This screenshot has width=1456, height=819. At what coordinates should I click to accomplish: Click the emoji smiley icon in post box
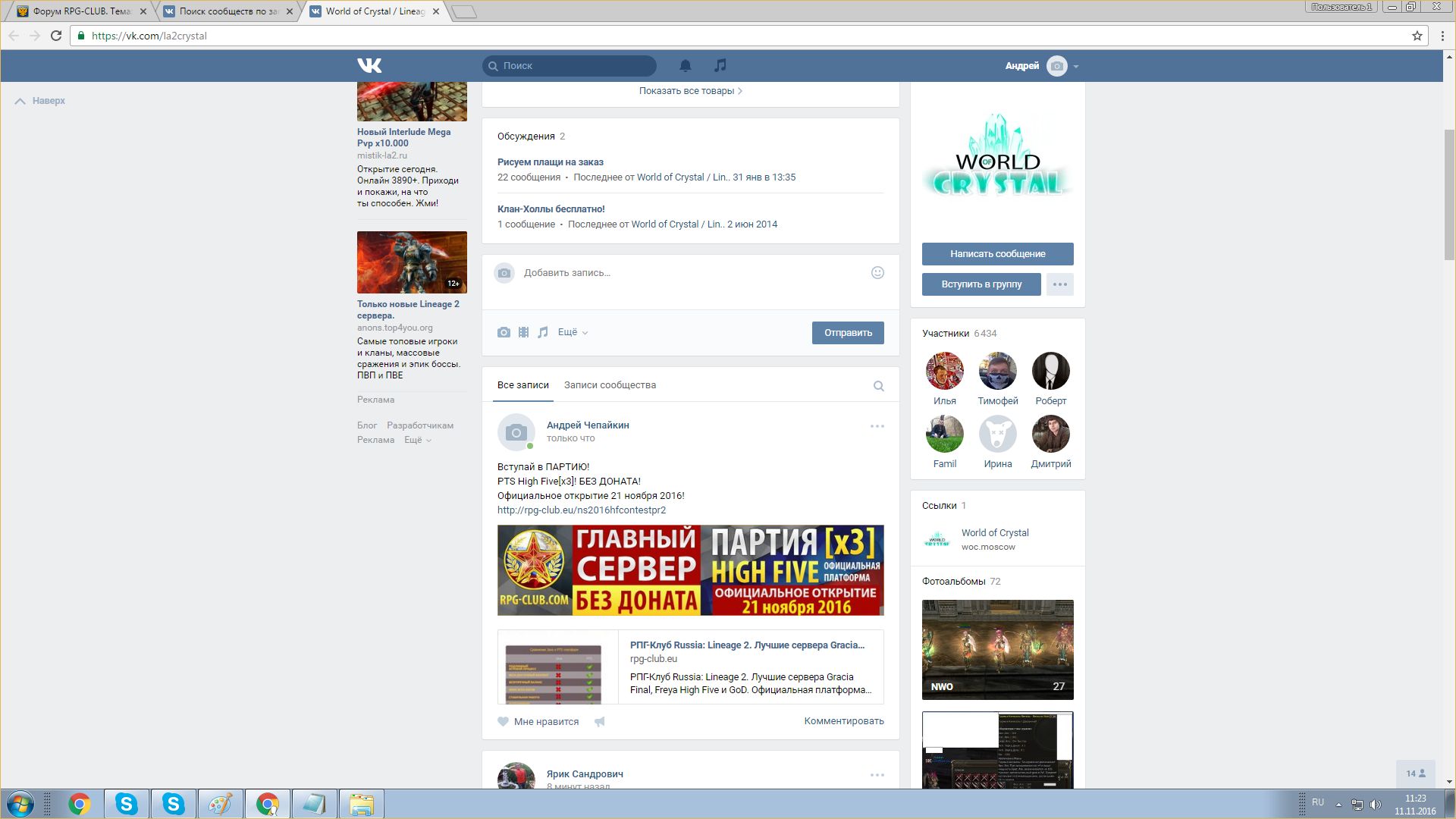coord(877,273)
